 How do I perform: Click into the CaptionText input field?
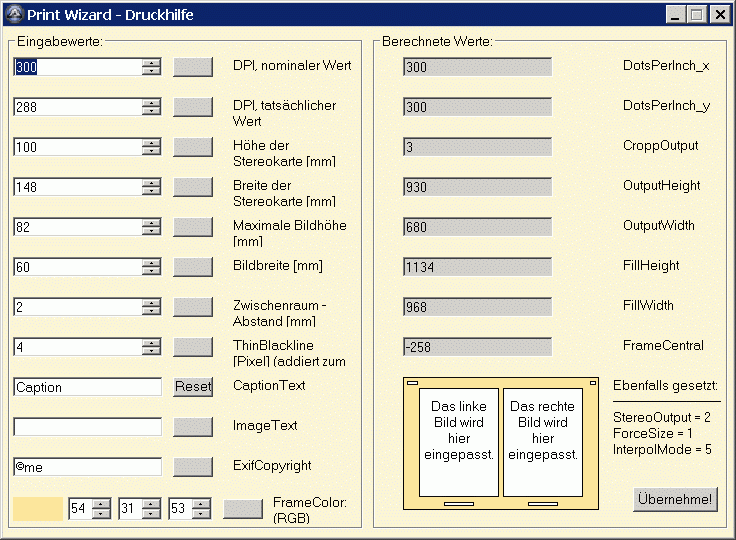87,387
